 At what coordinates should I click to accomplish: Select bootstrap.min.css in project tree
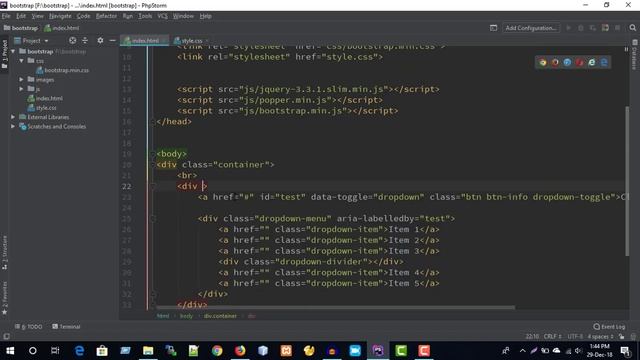pyautogui.click(x=62, y=70)
